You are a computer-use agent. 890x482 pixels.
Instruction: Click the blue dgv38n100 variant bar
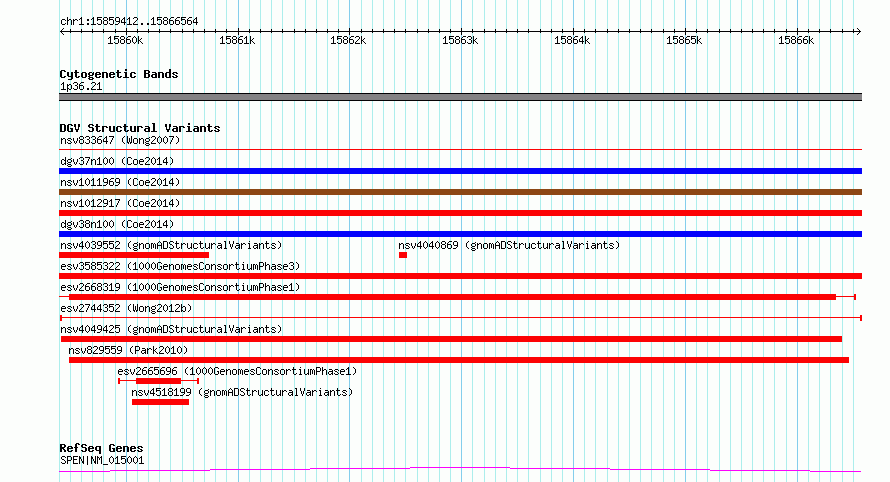[x=460, y=234]
